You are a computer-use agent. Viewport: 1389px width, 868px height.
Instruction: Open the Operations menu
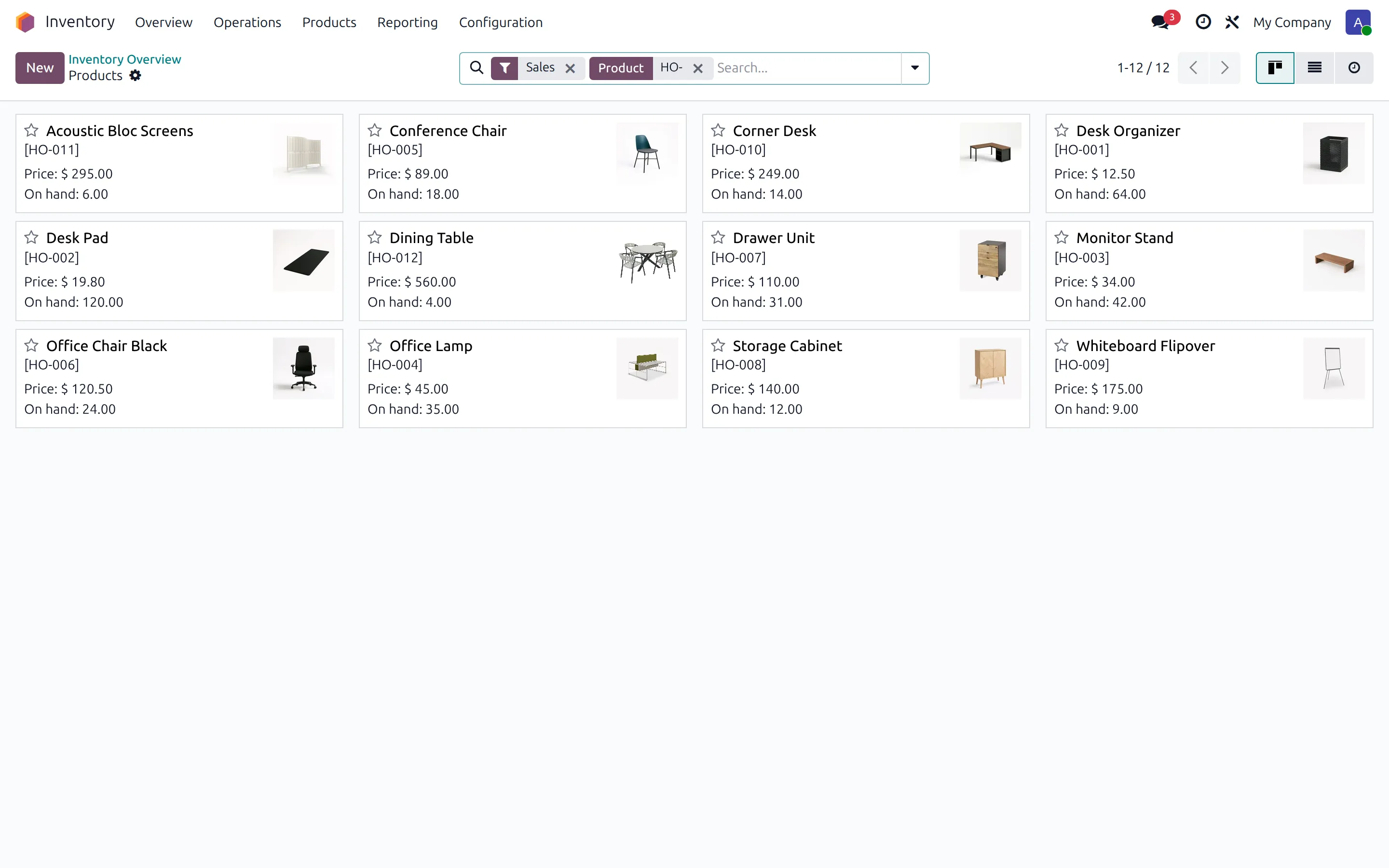(x=247, y=22)
